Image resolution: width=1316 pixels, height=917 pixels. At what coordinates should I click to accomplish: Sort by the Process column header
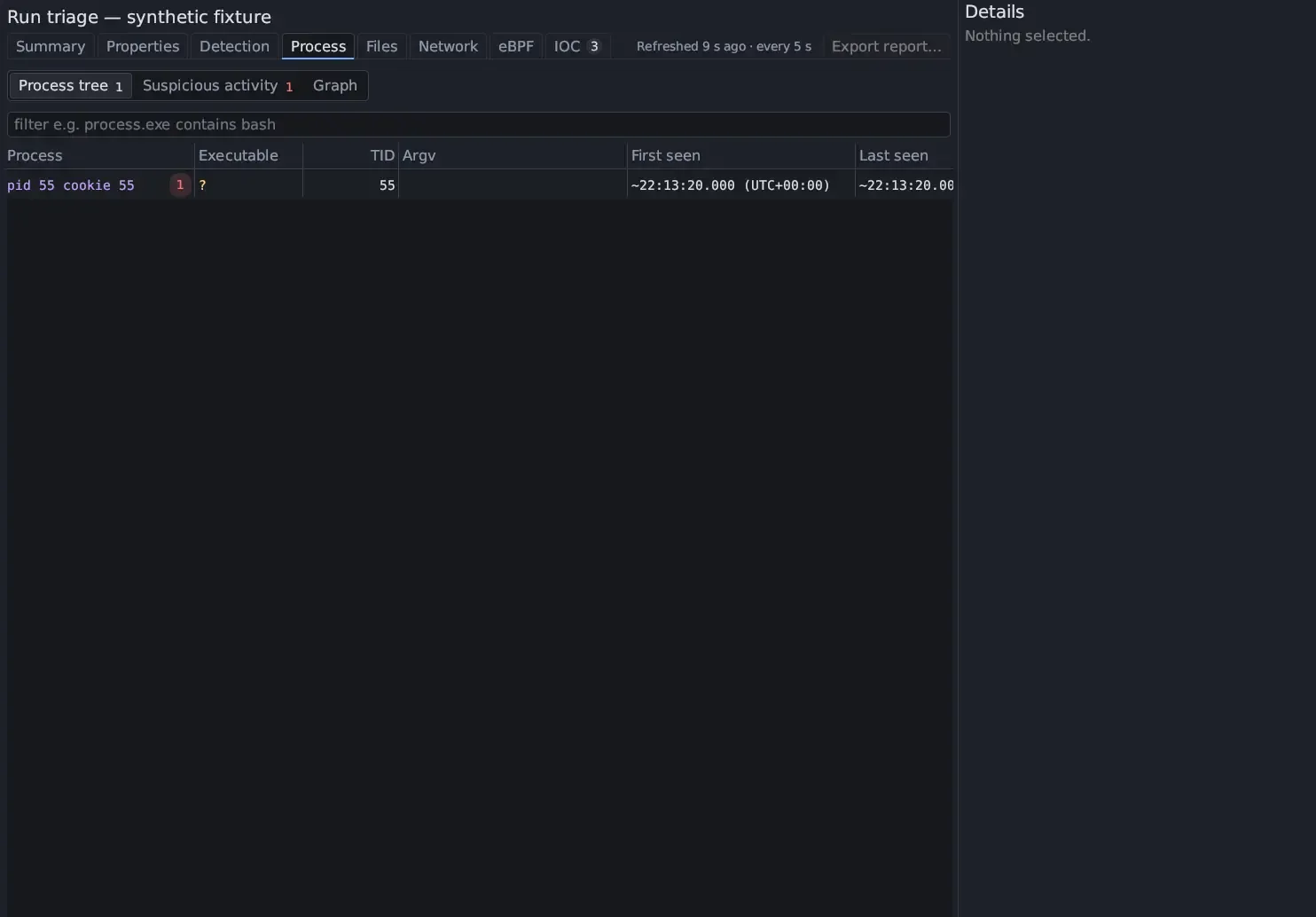click(x=35, y=156)
